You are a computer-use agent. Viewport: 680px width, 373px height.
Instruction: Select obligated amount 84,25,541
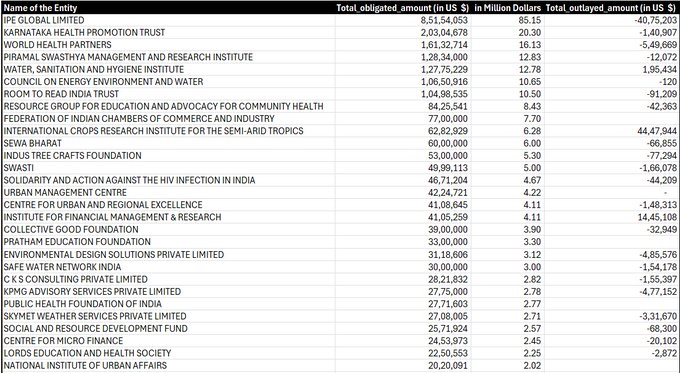[448, 106]
